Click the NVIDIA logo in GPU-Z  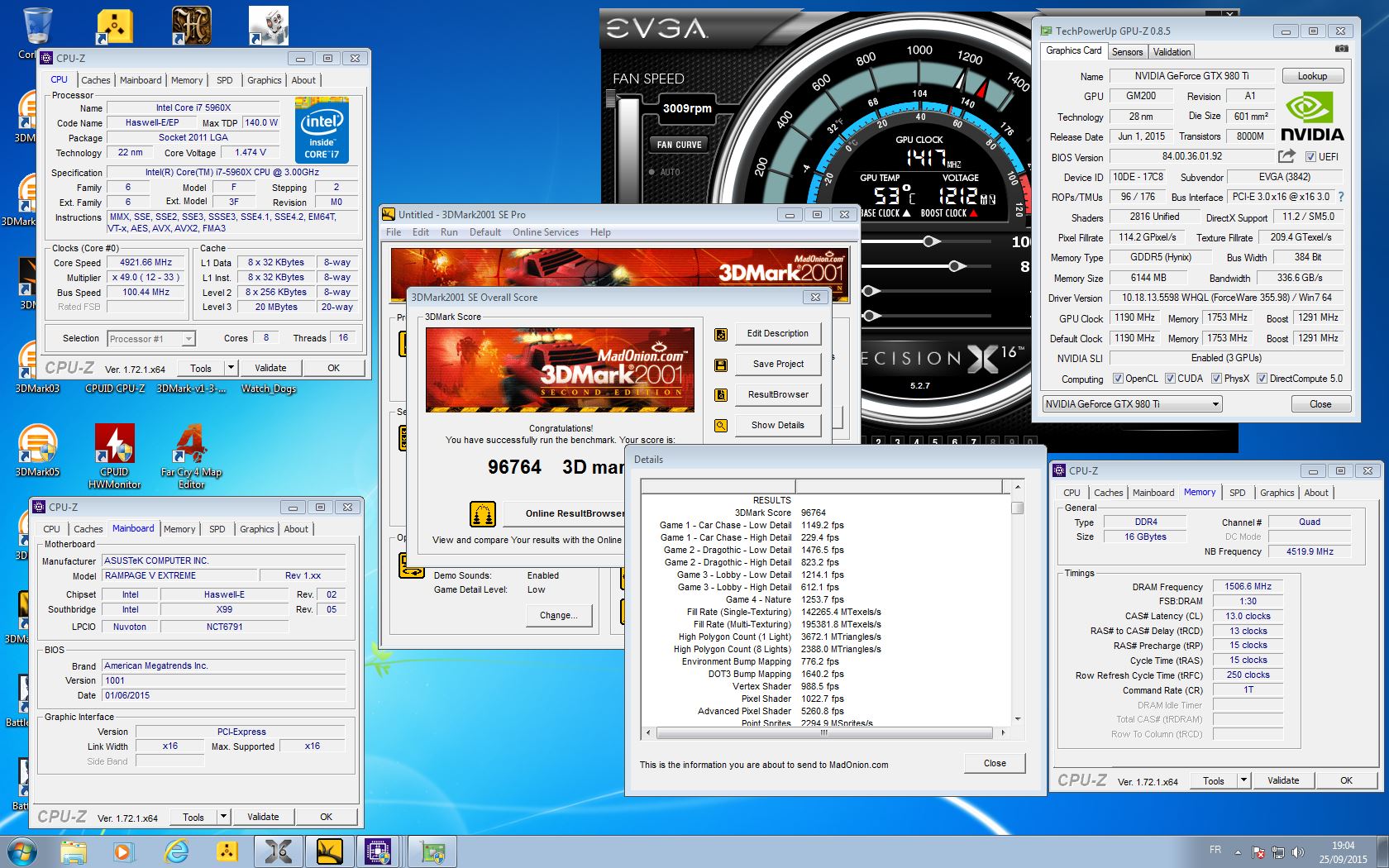point(1311,116)
